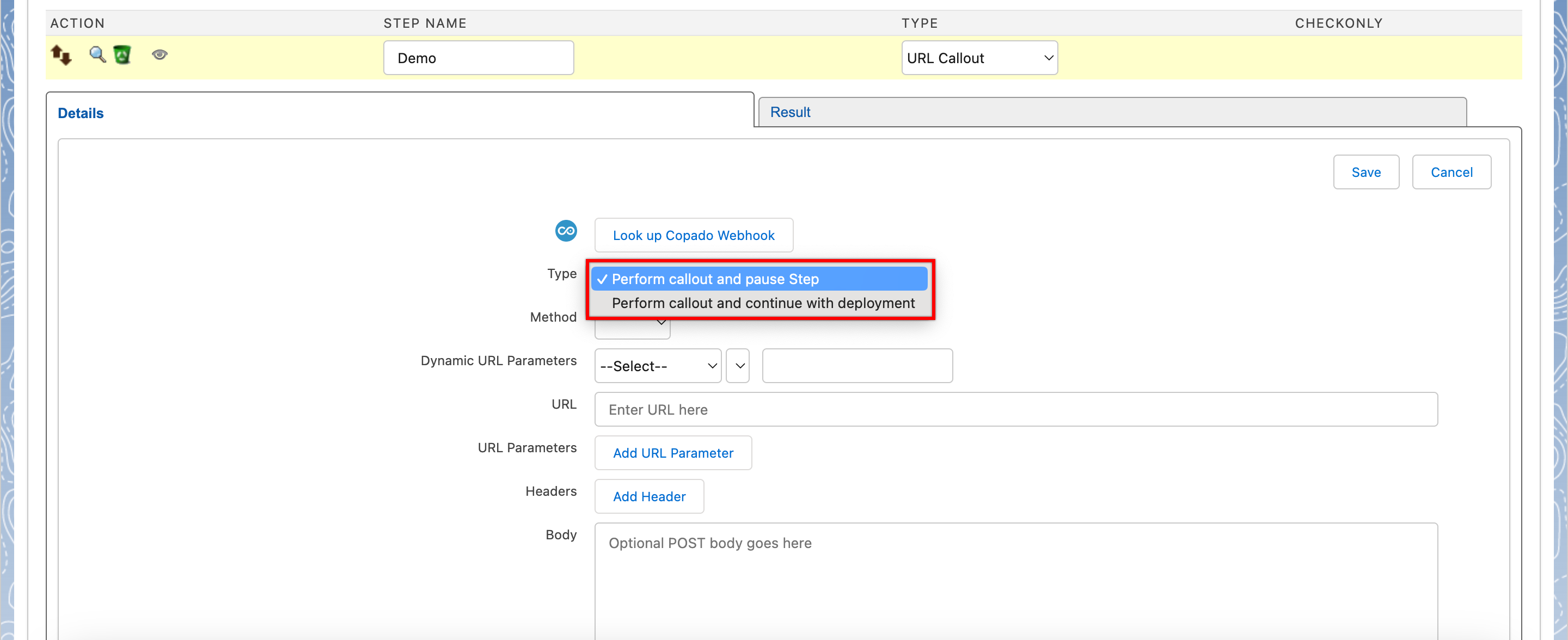Switch to the Result tab
The width and height of the screenshot is (1568, 640).
790,112
